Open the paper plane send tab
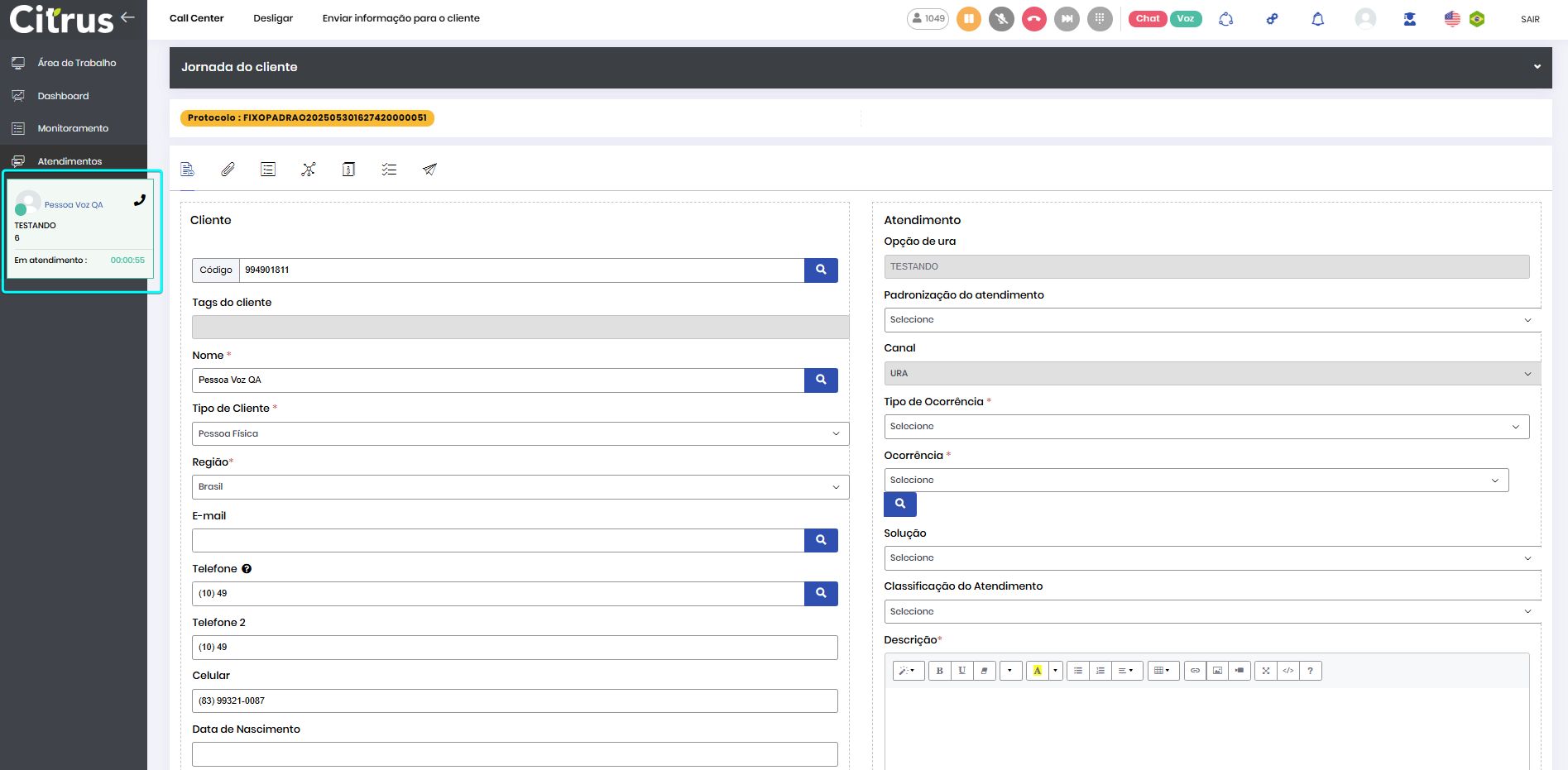 pyautogui.click(x=429, y=170)
